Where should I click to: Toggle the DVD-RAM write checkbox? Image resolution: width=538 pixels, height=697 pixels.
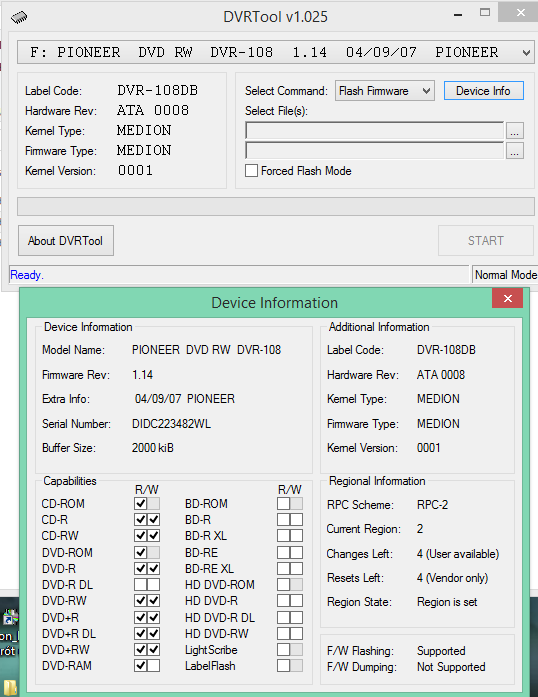[153, 665]
